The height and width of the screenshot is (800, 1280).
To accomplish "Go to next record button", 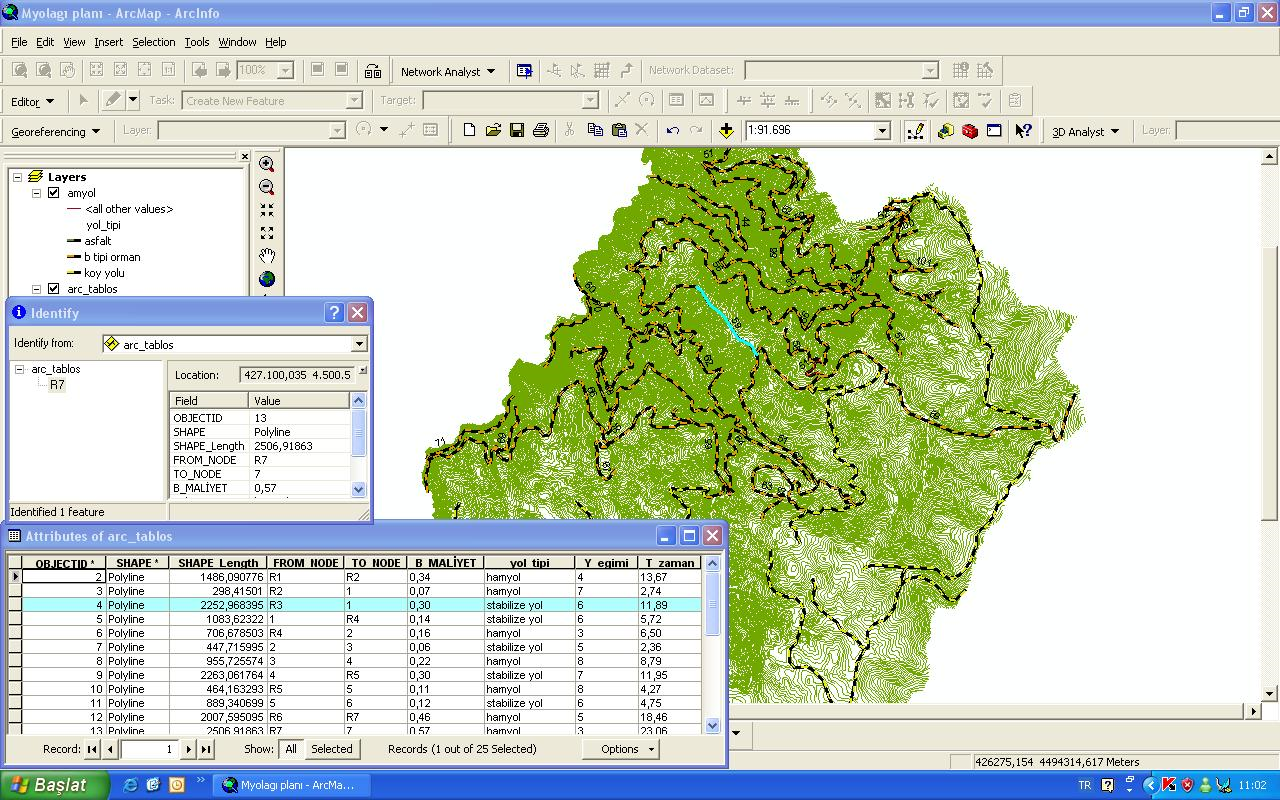I will (188, 749).
